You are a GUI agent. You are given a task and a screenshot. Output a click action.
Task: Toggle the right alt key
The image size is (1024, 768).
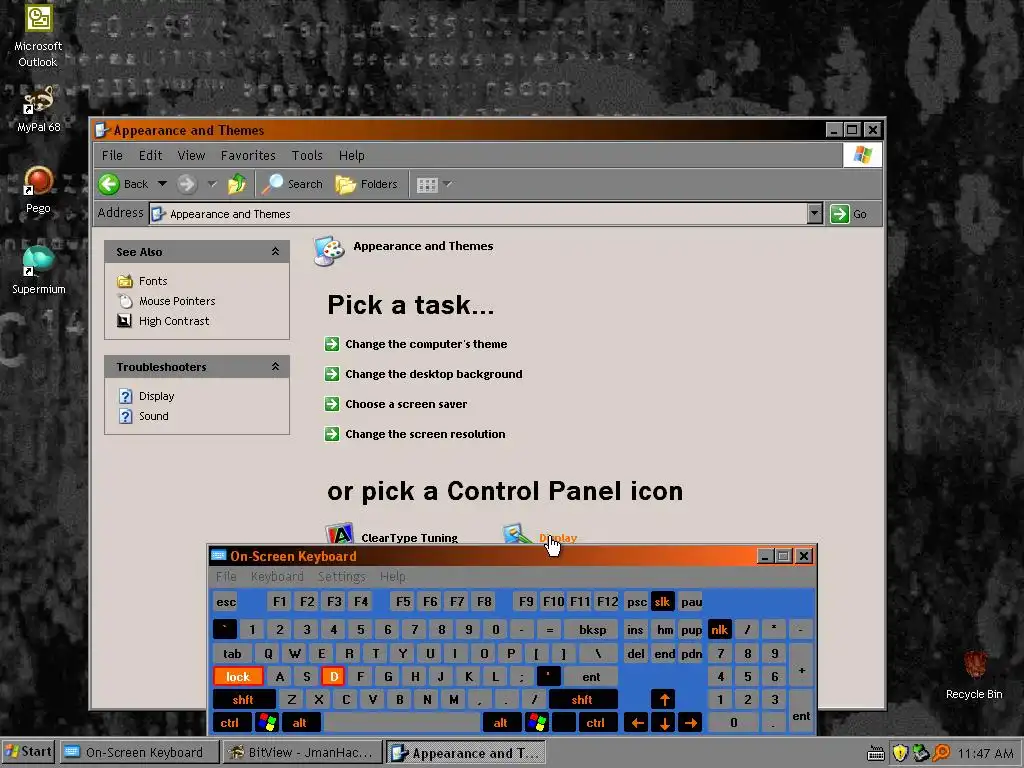pyautogui.click(x=500, y=723)
